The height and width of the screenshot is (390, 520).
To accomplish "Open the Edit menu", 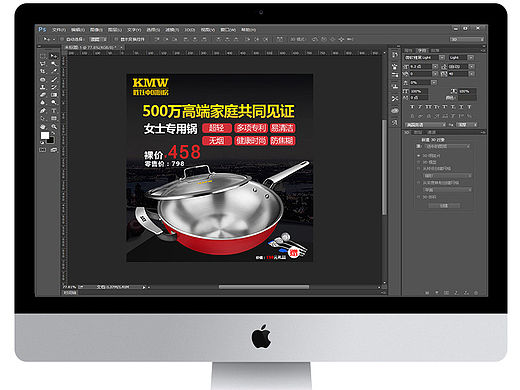I will [78, 30].
